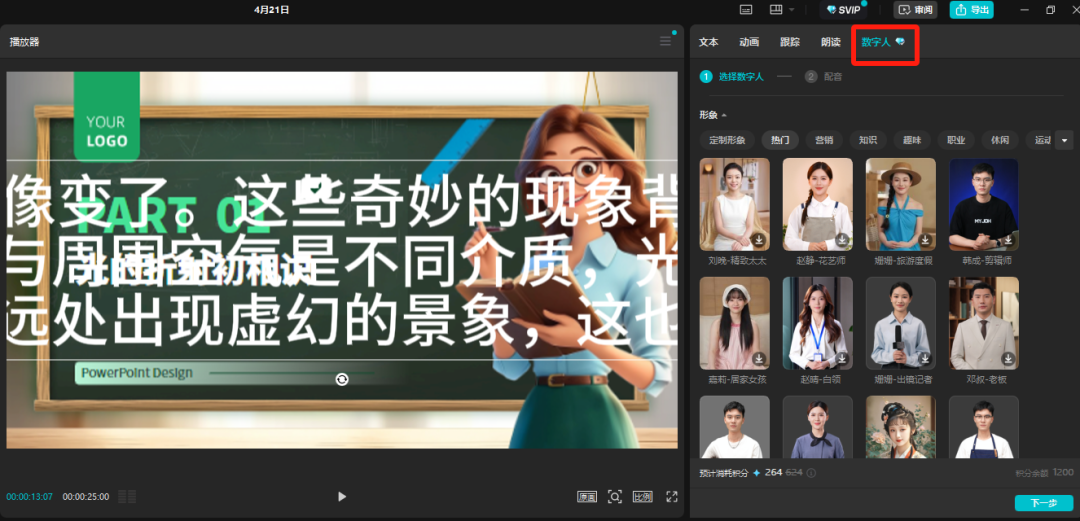Download icon on 姗姗-出镜记者 avatar

[x=926, y=360]
